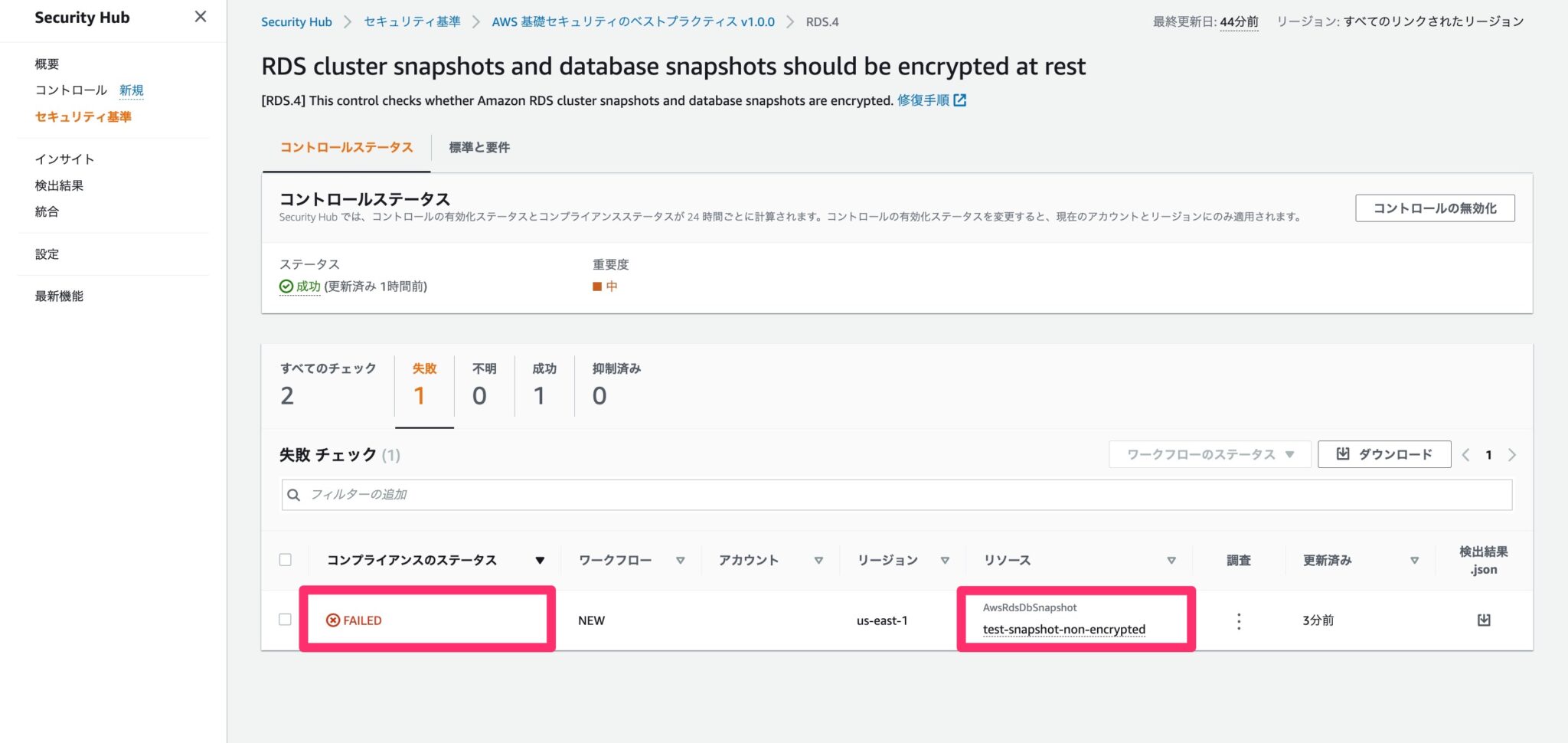Viewport: 1568px width, 743px height.
Task: Sort by リソース column arrow
Action: [1171, 561]
